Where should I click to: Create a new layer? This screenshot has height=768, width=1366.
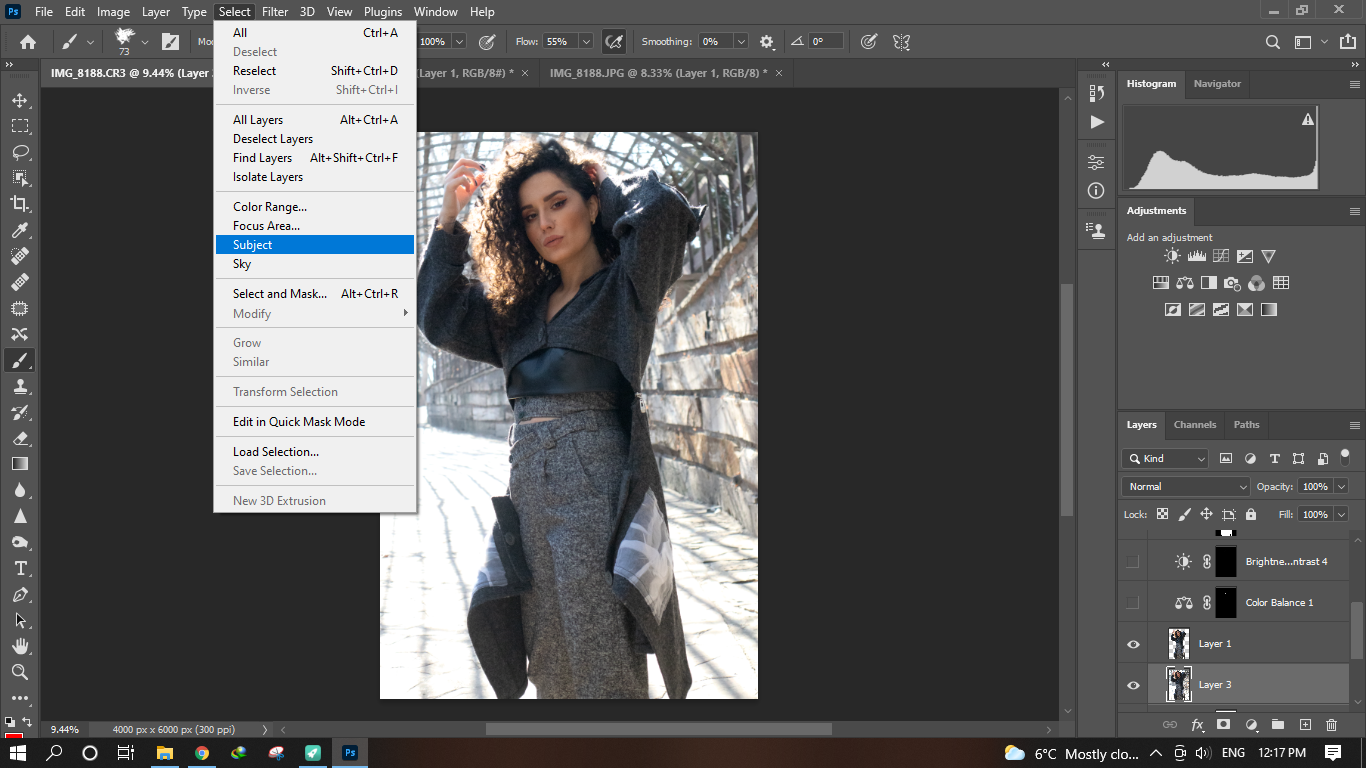click(1305, 725)
